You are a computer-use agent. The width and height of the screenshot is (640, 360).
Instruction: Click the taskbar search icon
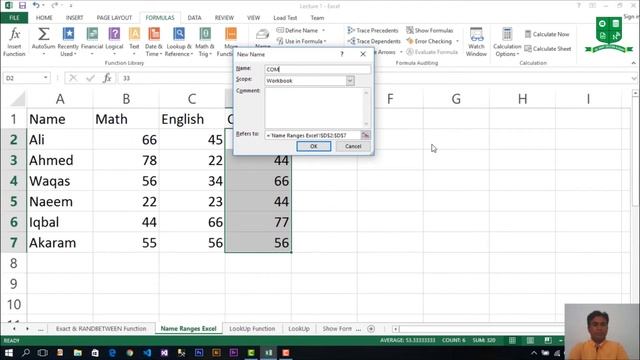point(26,353)
